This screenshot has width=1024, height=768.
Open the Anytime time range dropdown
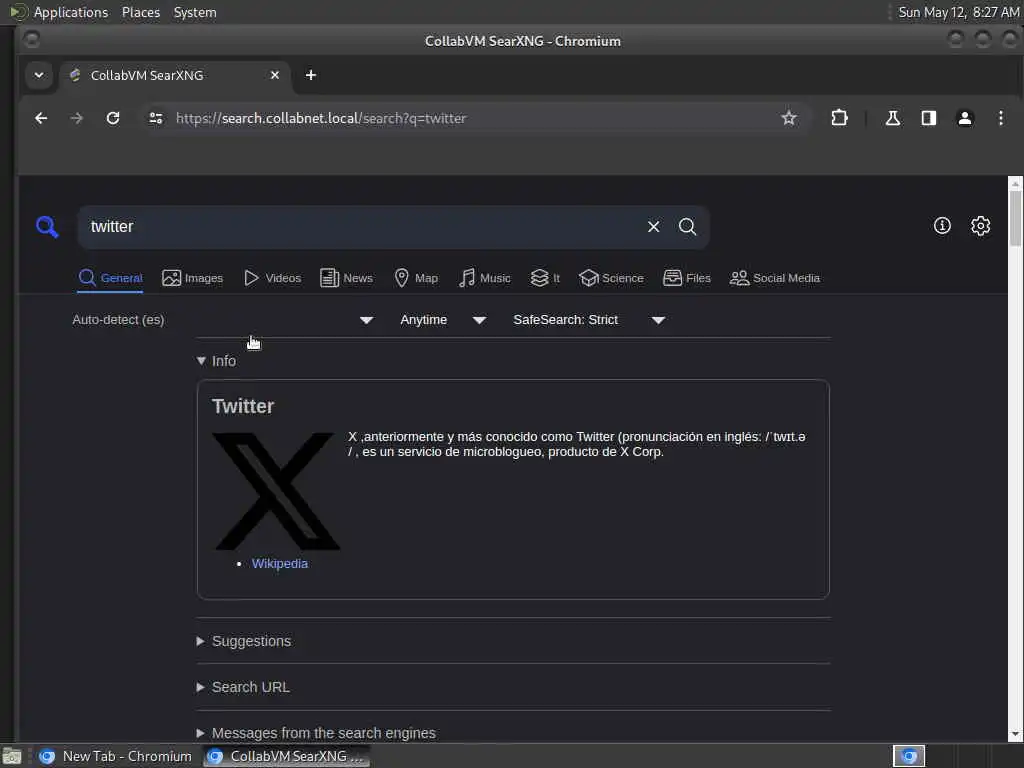click(x=443, y=320)
